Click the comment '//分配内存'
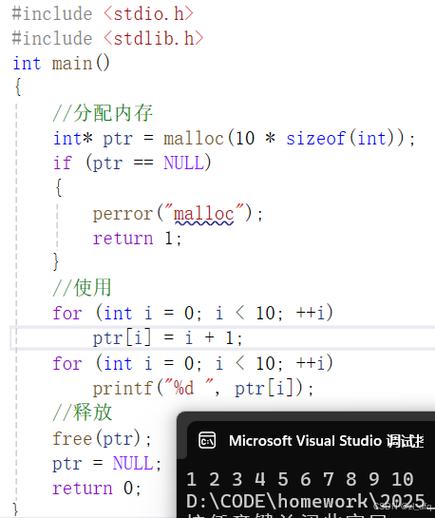 103,113
